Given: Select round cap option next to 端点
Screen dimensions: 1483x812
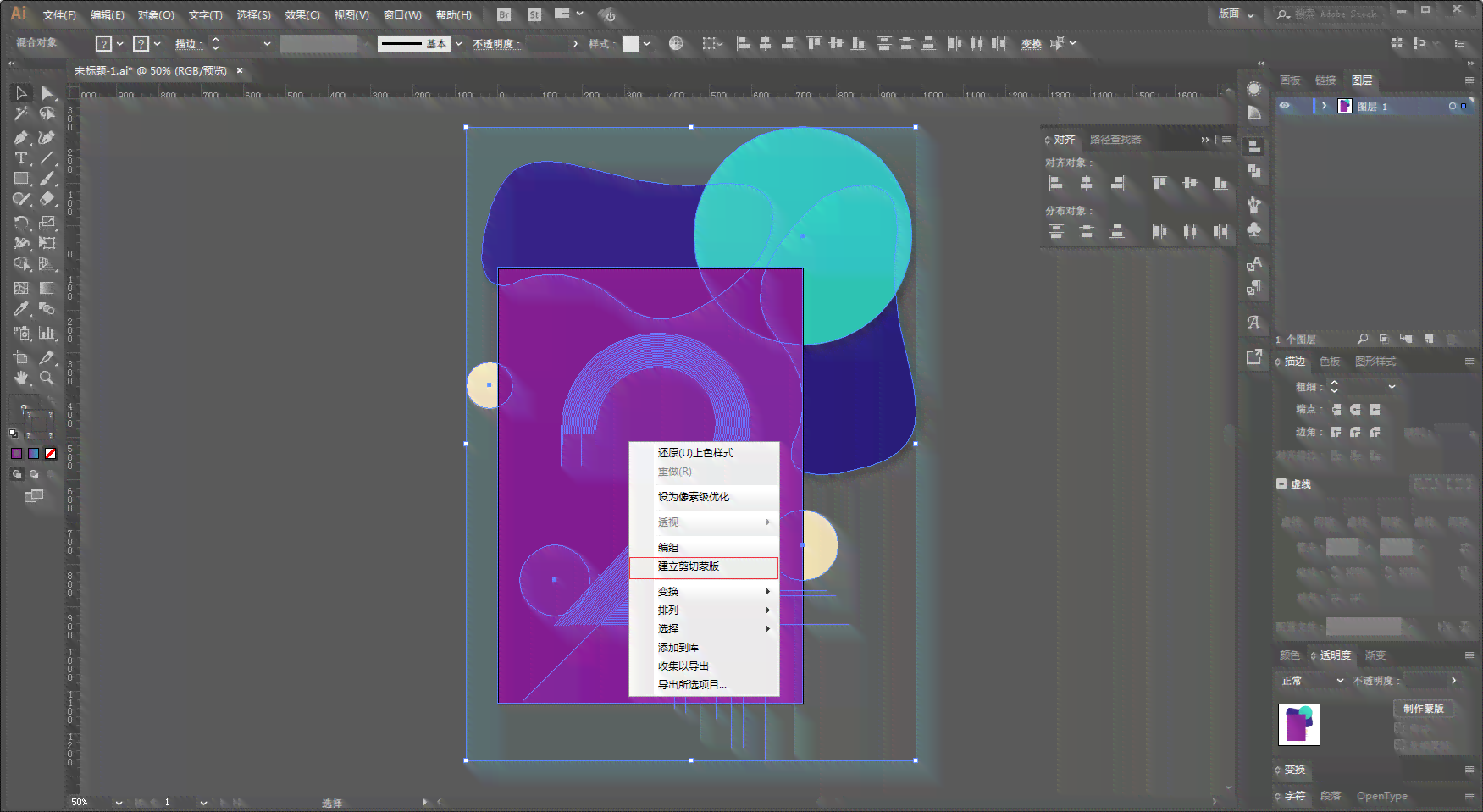Looking at the screenshot, I should [1355, 409].
